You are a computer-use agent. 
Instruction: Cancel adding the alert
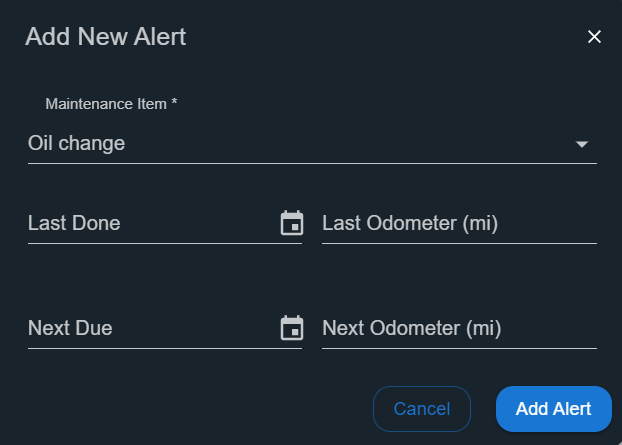tap(422, 409)
